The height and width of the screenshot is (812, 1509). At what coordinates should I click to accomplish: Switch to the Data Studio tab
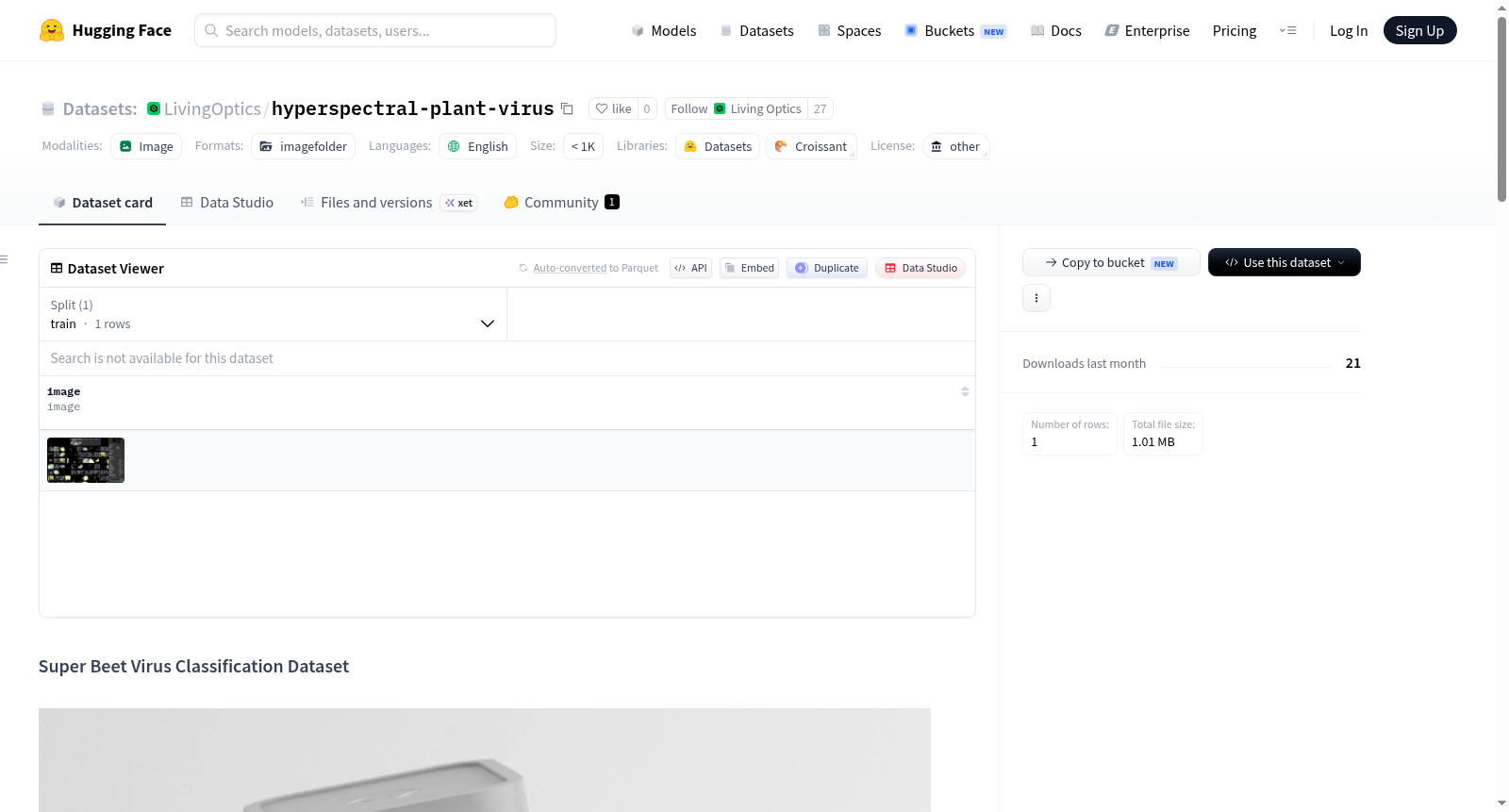[x=227, y=203]
